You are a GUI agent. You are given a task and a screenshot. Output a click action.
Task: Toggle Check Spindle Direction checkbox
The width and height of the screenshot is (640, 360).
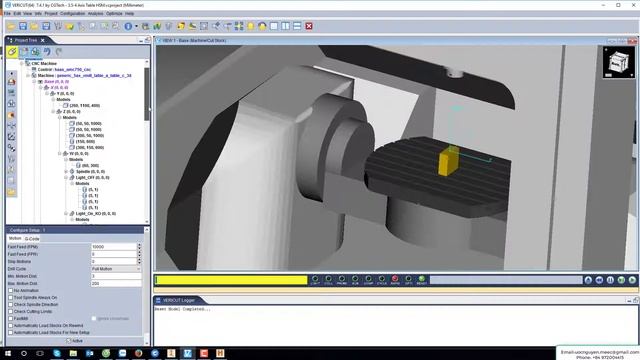(11, 304)
